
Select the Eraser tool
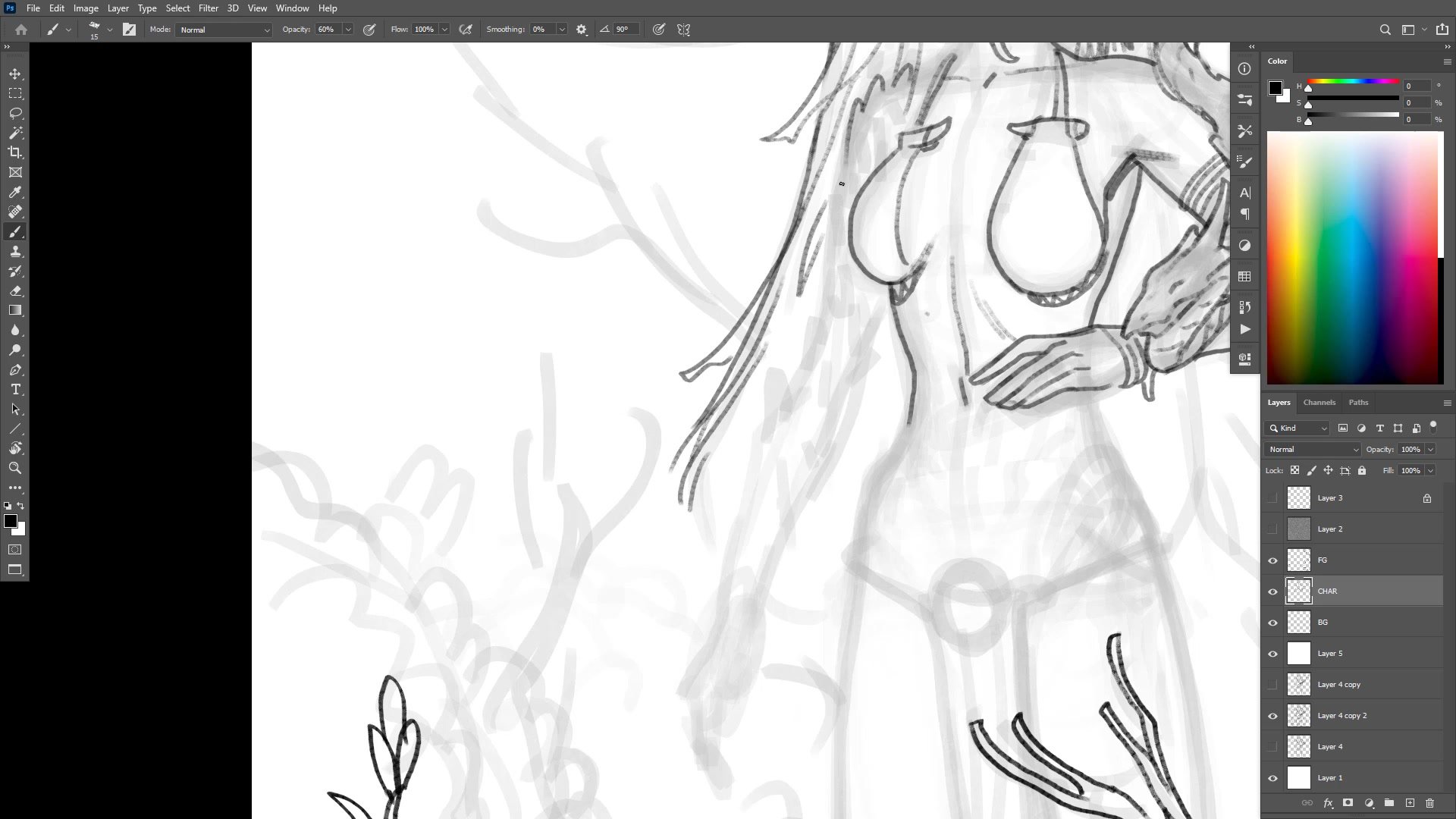click(x=15, y=290)
